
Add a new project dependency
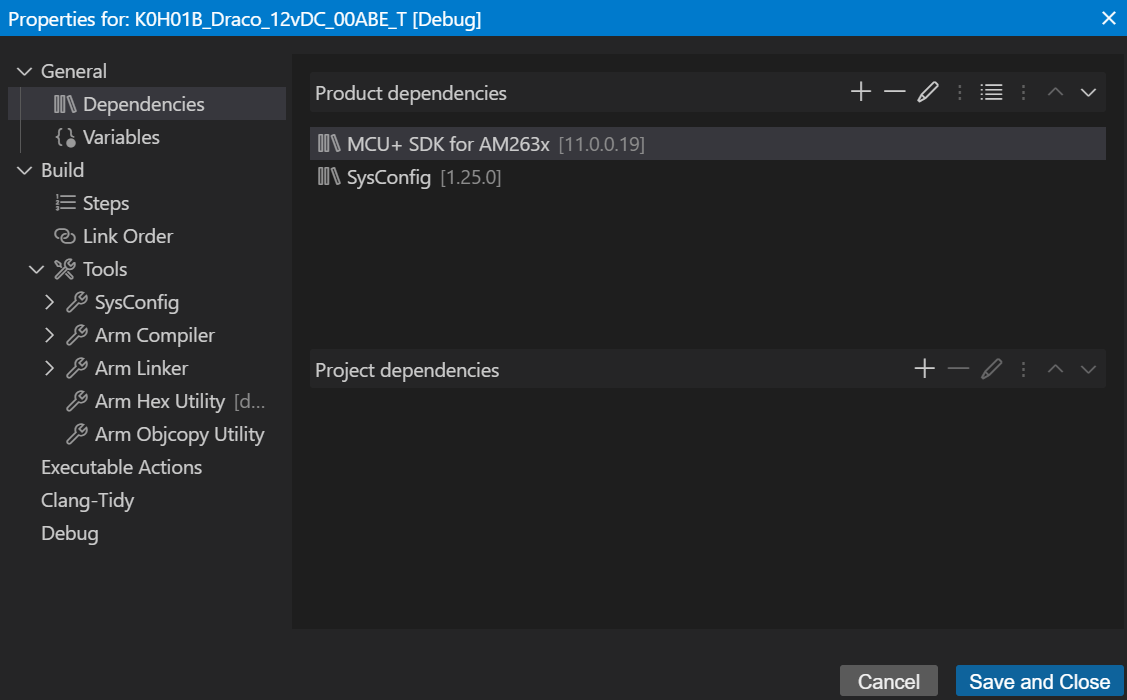(925, 370)
